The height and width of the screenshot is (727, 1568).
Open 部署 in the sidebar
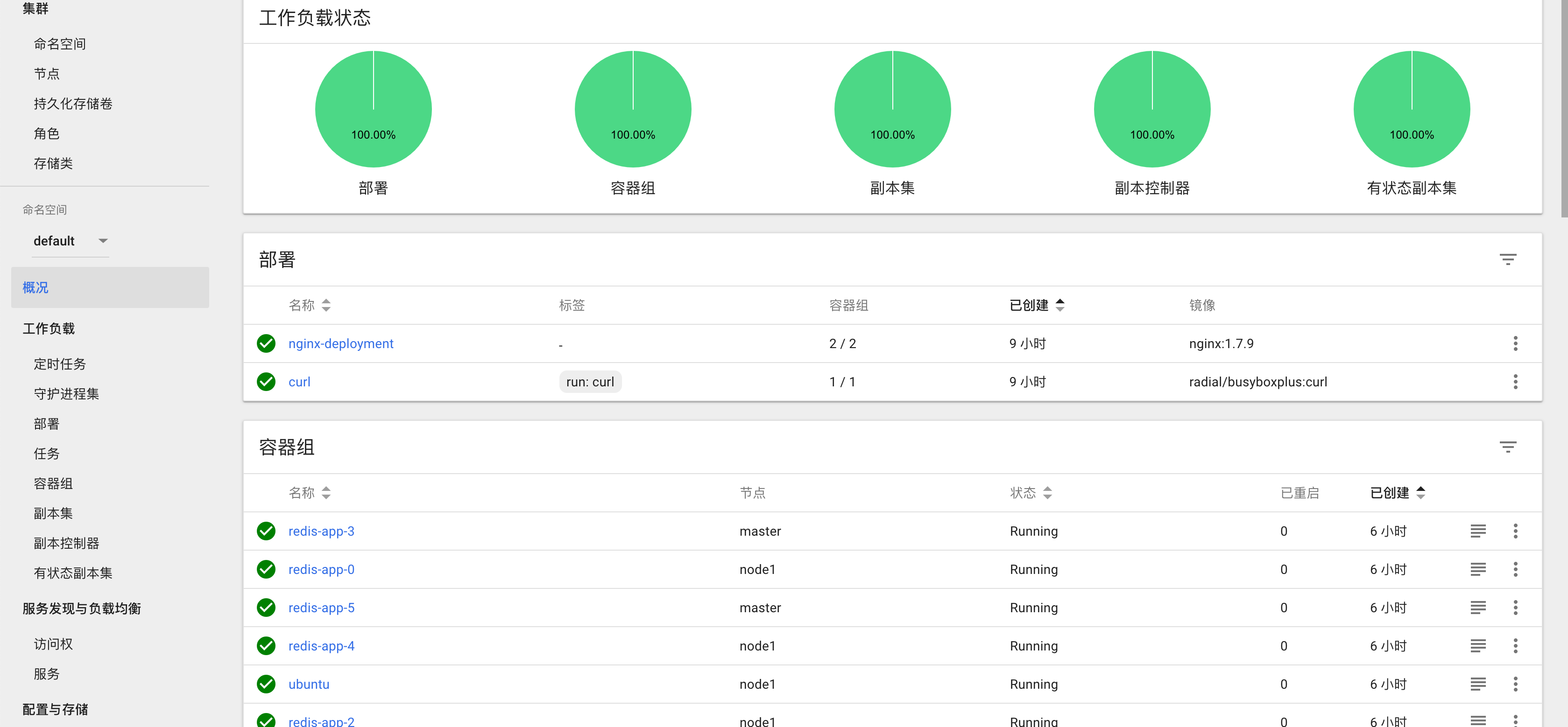[46, 423]
